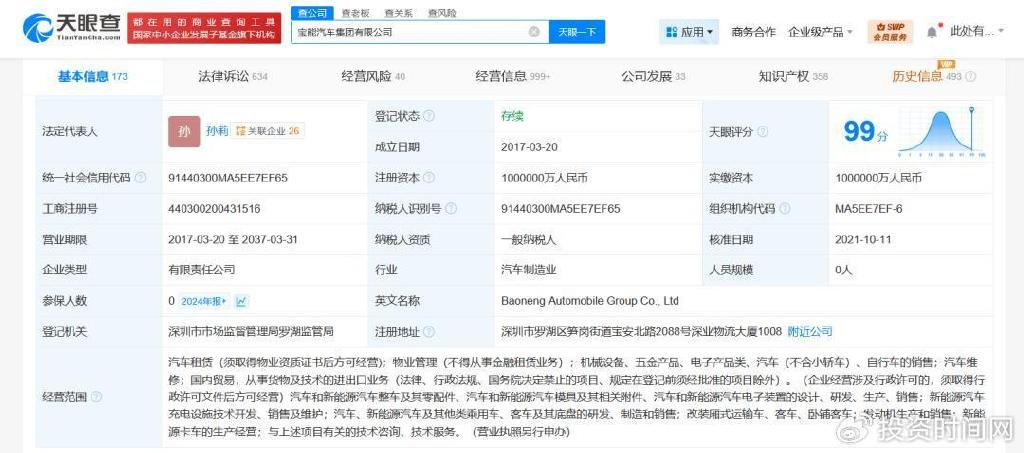This screenshot has width=1024, height=453.
Task: Select the English name Baoneng Automobile Group
Action: (590, 301)
